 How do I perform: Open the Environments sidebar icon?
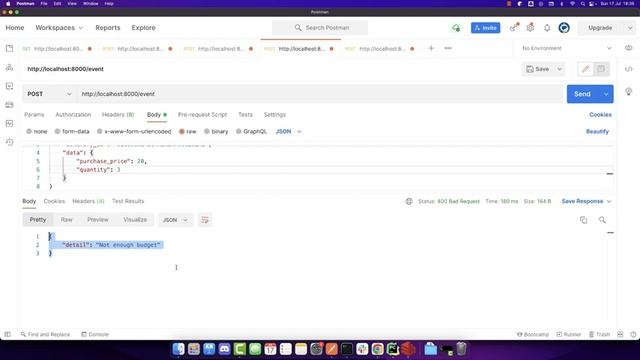tap(9, 86)
